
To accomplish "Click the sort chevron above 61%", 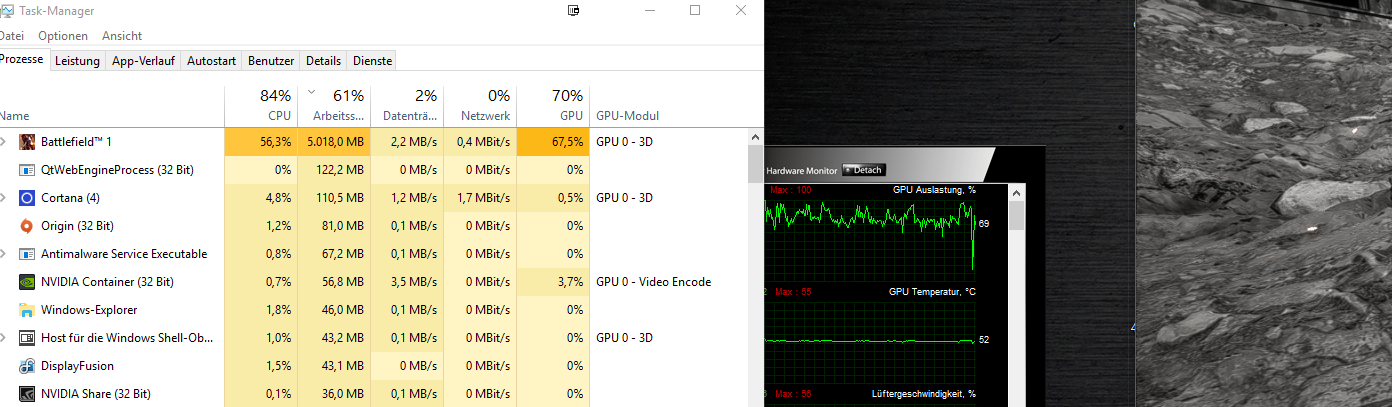I will tap(311, 91).
